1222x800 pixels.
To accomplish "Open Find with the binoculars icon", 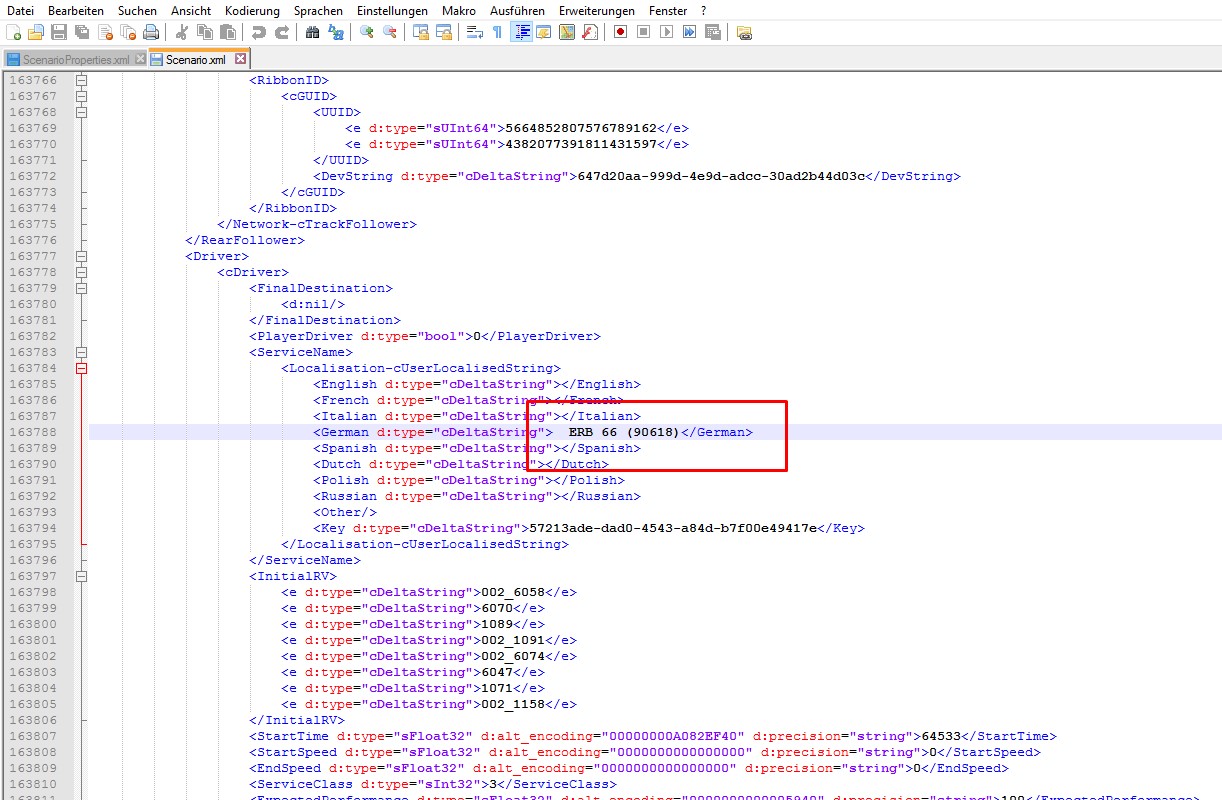I will pyautogui.click(x=312, y=32).
